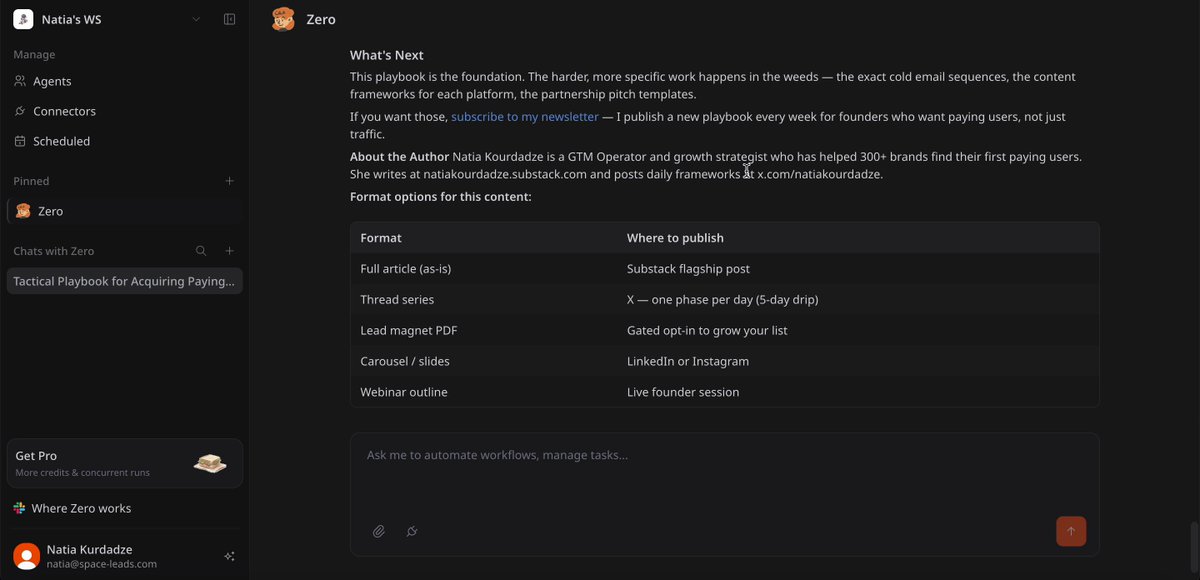The image size is (1200, 580).
Task: Click the Natia's WS workspace avatar
Action: [23, 19]
